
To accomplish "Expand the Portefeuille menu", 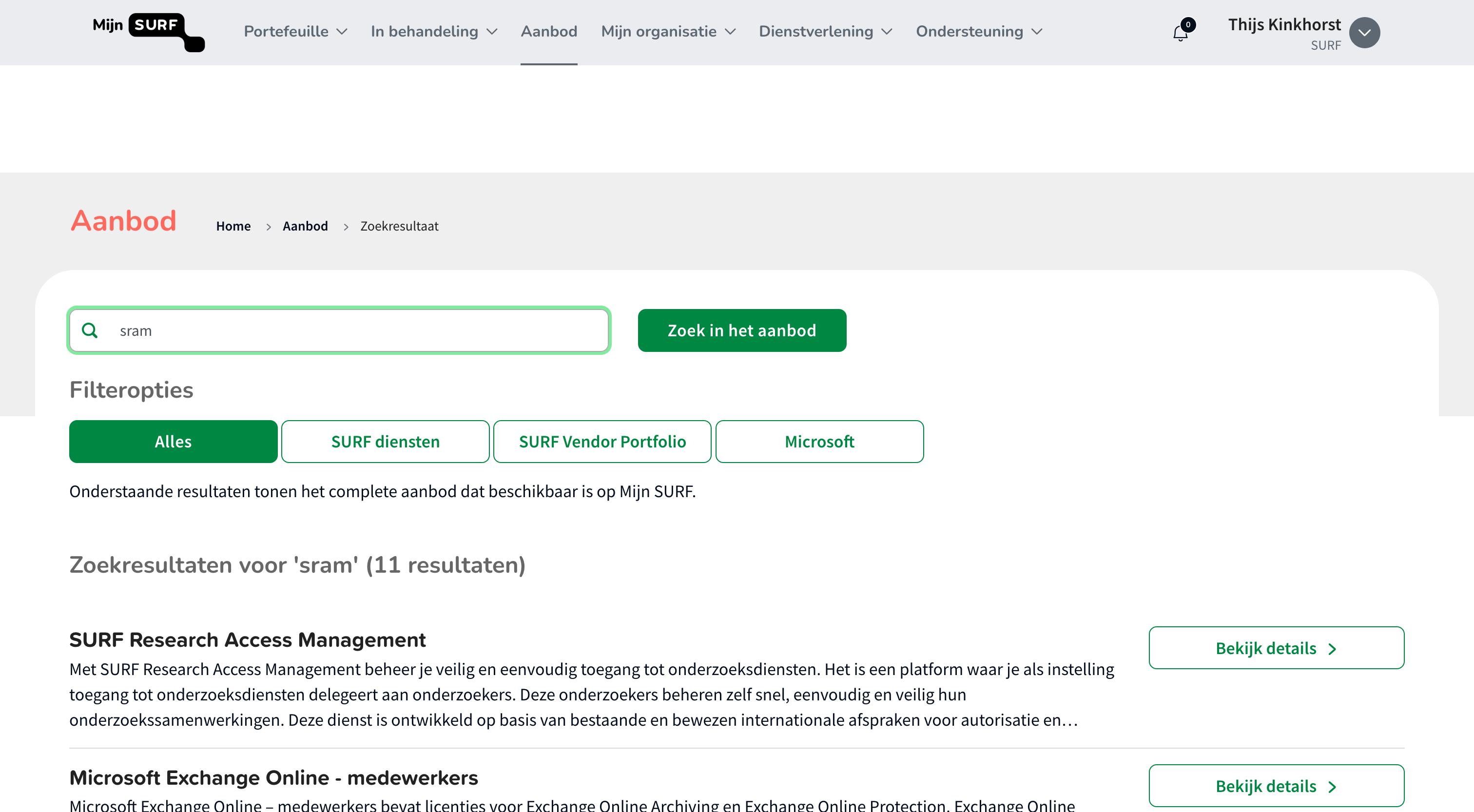I will pos(295,32).
